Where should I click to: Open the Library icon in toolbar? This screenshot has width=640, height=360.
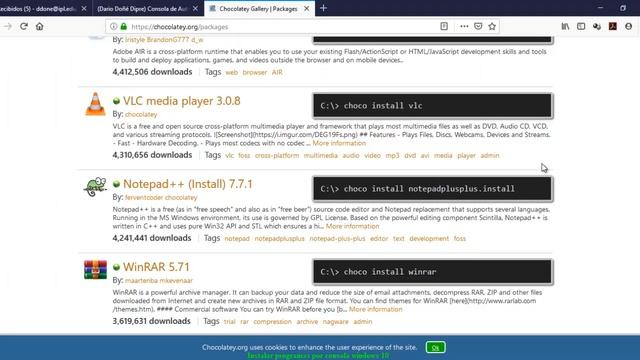565,27
